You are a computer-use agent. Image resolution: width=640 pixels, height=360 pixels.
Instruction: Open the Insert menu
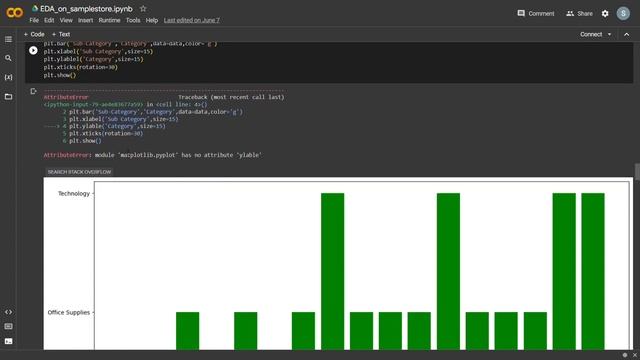(85, 20)
